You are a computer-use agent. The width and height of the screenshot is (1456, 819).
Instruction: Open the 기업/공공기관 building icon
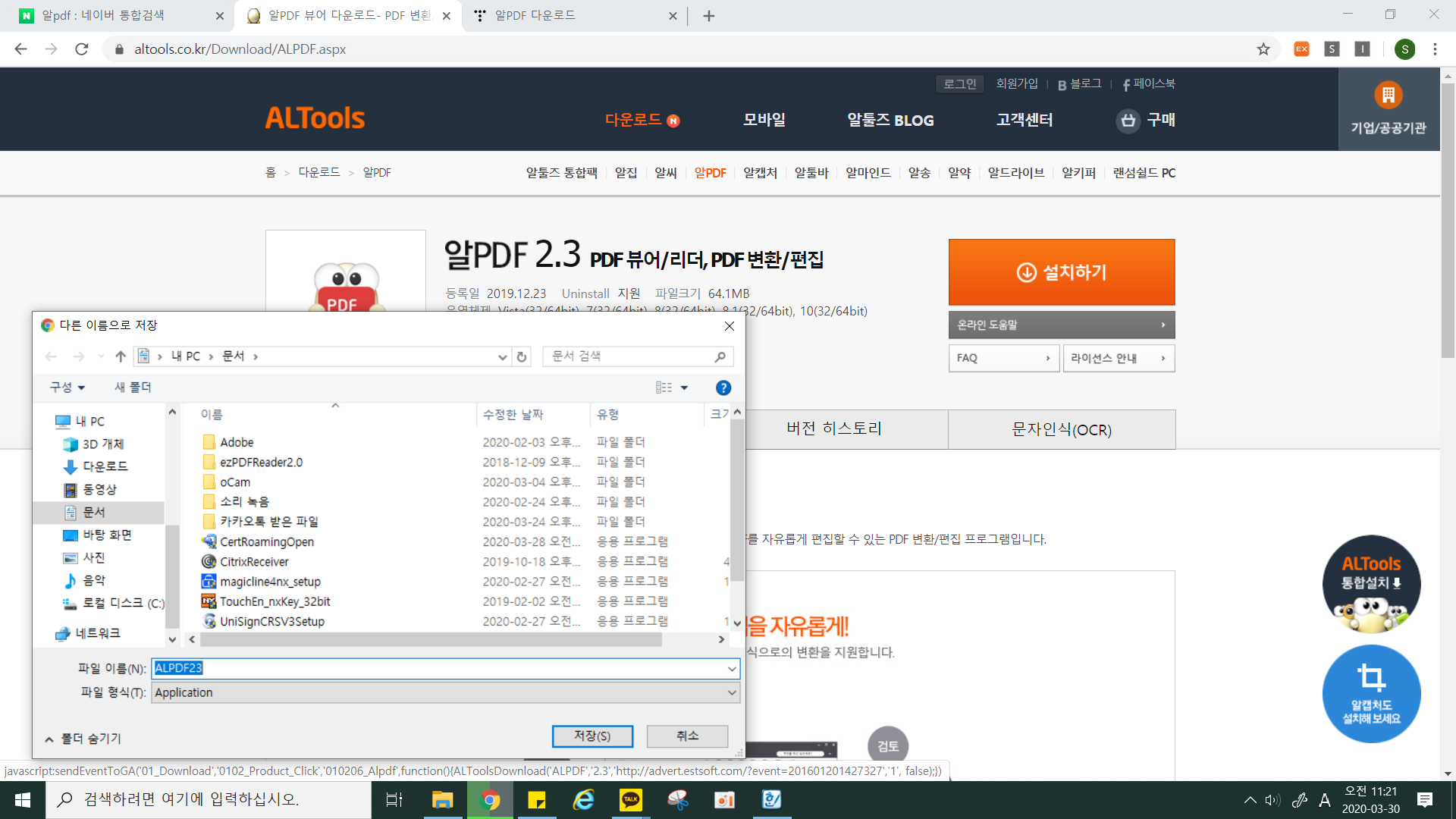click(1388, 96)
